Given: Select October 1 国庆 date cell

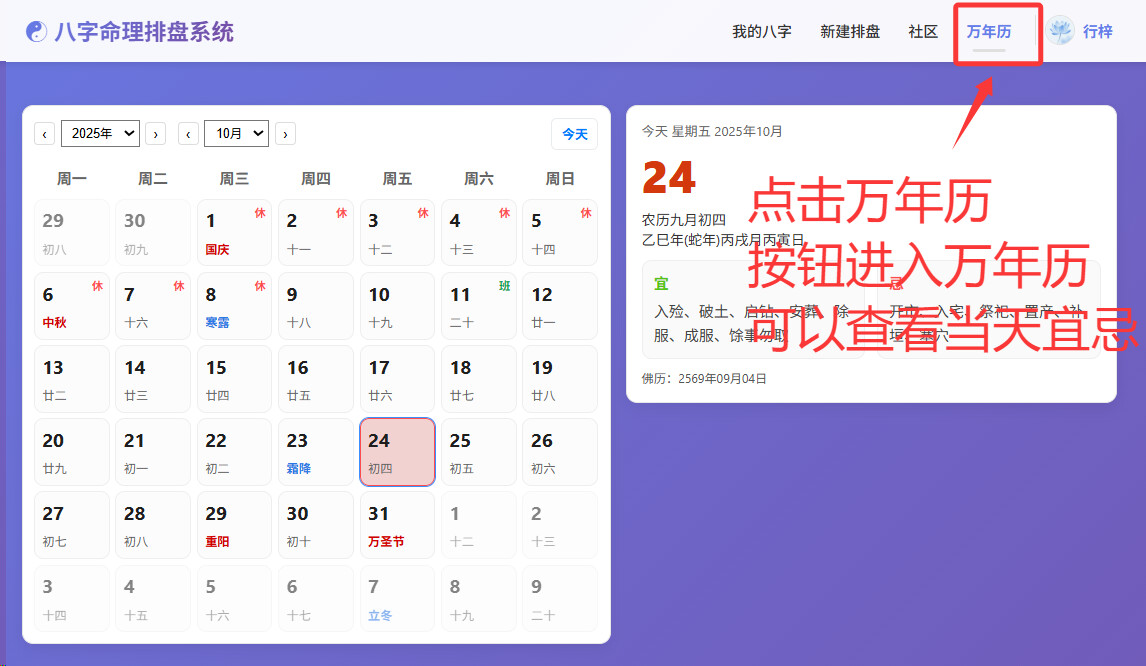Looking at the screenshot, I should click(234, 233).
